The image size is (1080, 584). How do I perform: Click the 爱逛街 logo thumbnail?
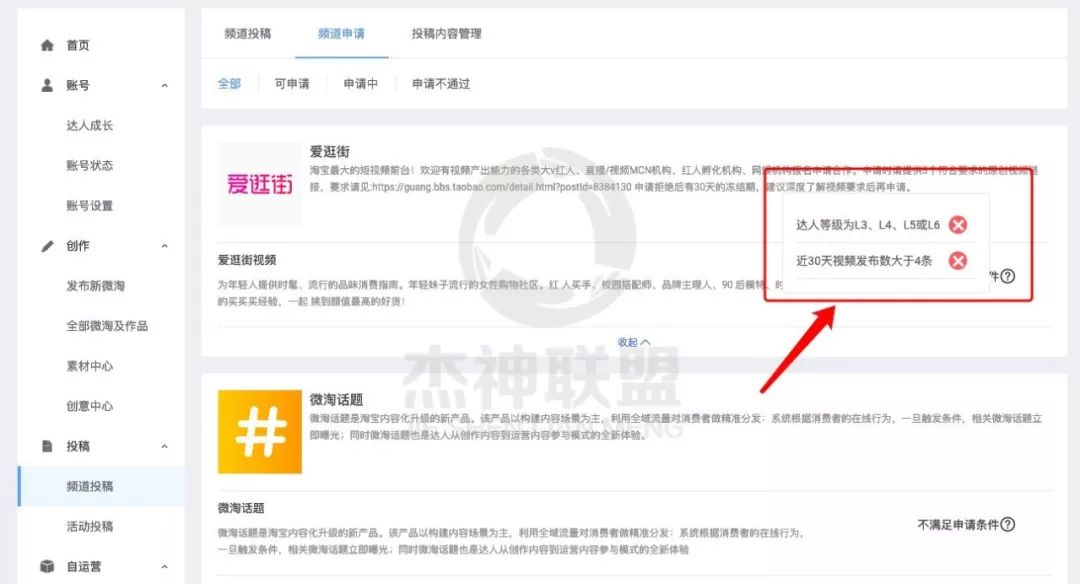click(x=260, y=183)
